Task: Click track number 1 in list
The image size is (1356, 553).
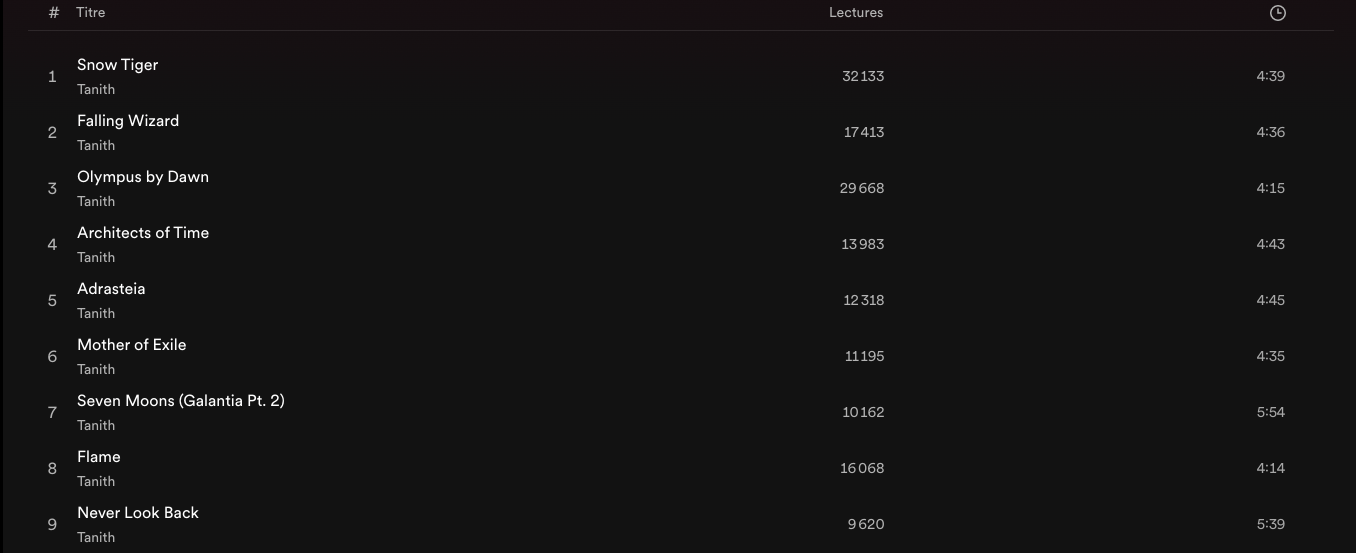Action: pyautogui.click(x=52, y=77)
